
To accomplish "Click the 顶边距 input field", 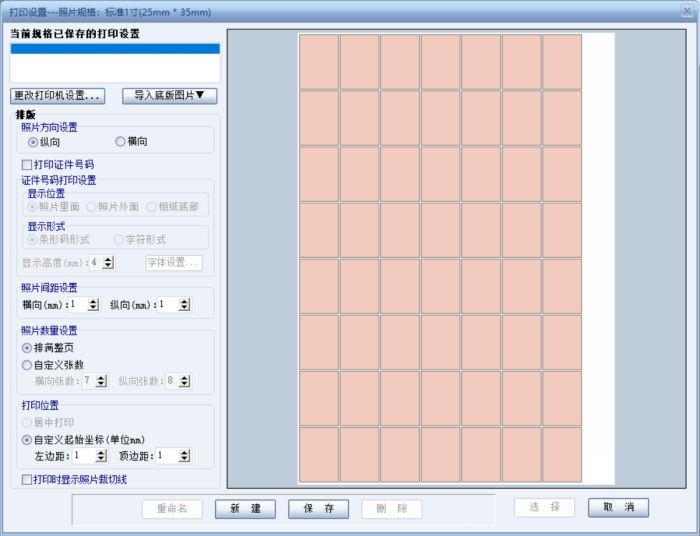I will coord(167,456).
